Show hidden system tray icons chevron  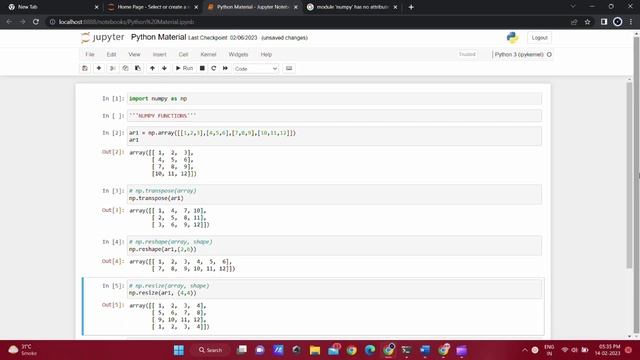[x=524, y=350]
